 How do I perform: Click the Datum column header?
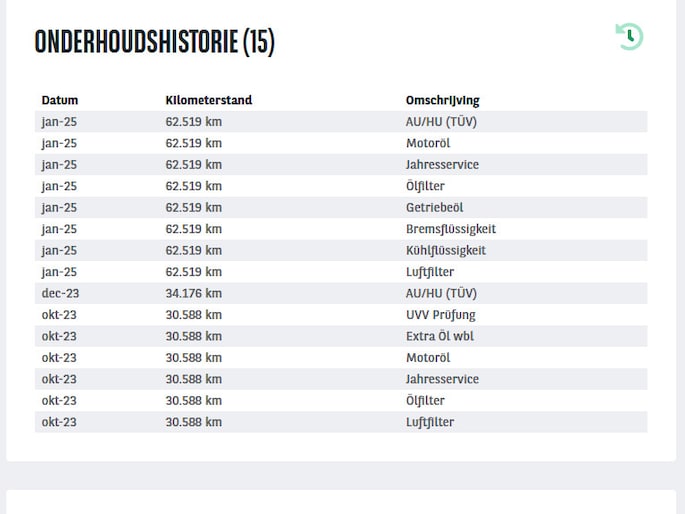pyautogui.click(x=60, y=100)
